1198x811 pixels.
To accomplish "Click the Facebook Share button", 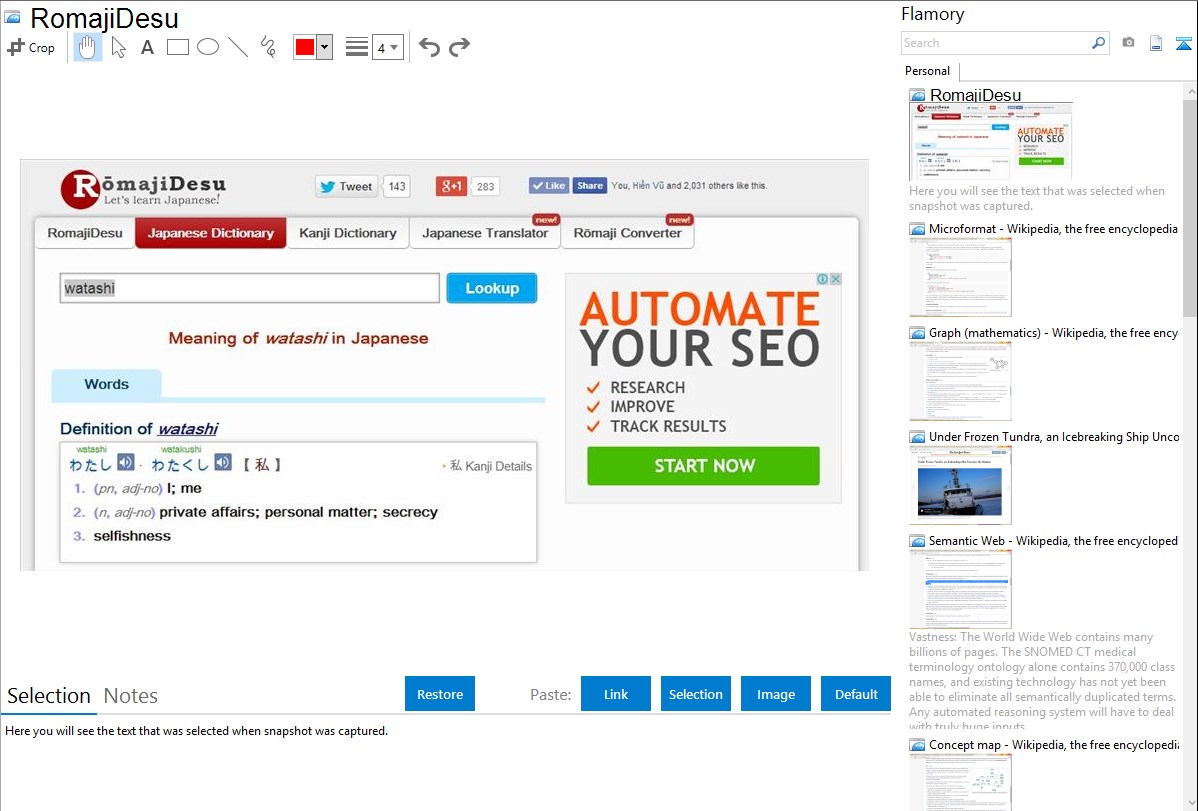I will [x=590, y=186].
